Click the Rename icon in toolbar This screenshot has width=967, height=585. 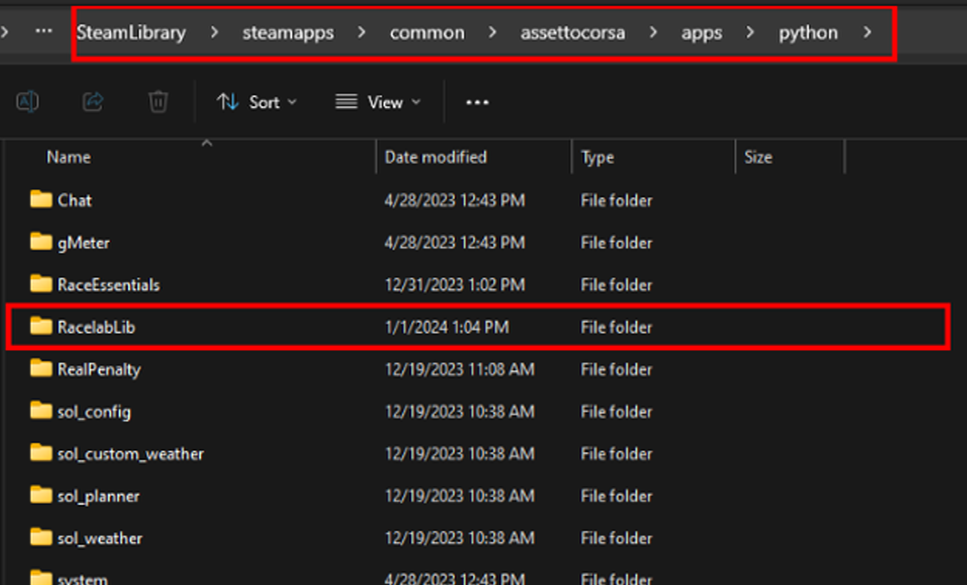[x=28, y=101]
